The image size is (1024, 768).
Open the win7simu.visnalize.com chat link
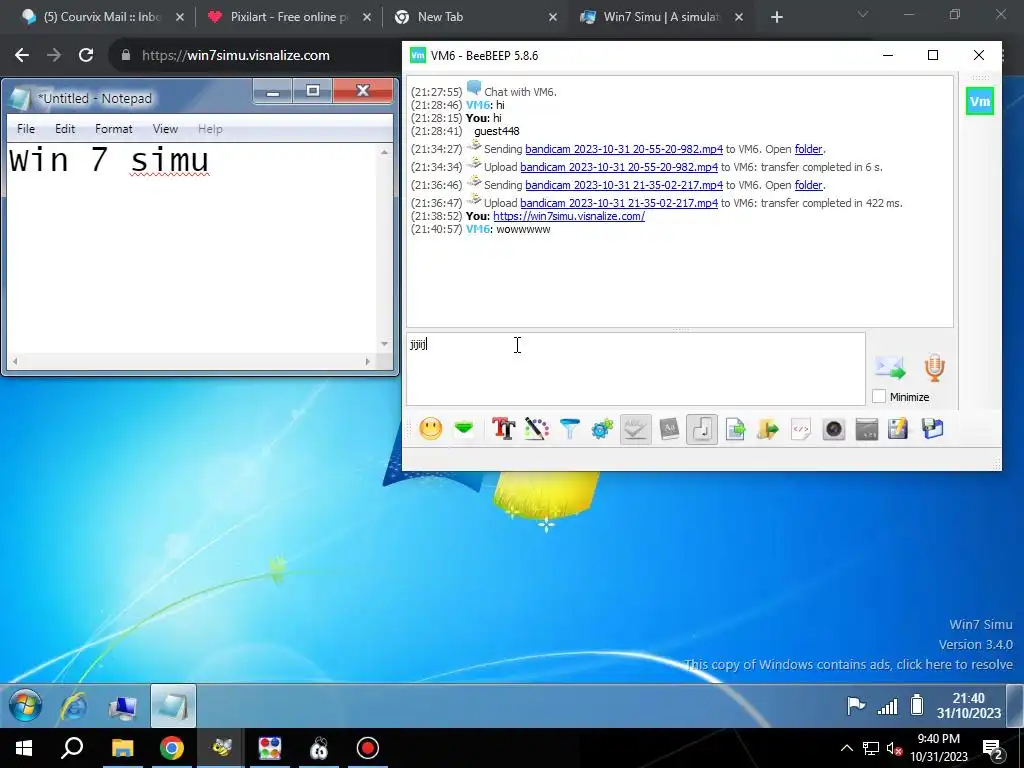pyautogui.click(x=569, y=216)
